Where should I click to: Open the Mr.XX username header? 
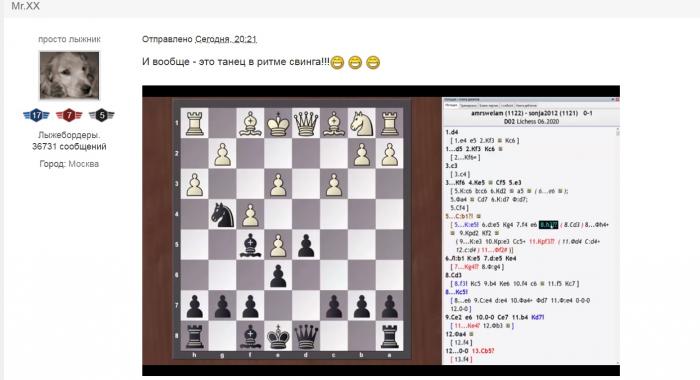point(25,6)
